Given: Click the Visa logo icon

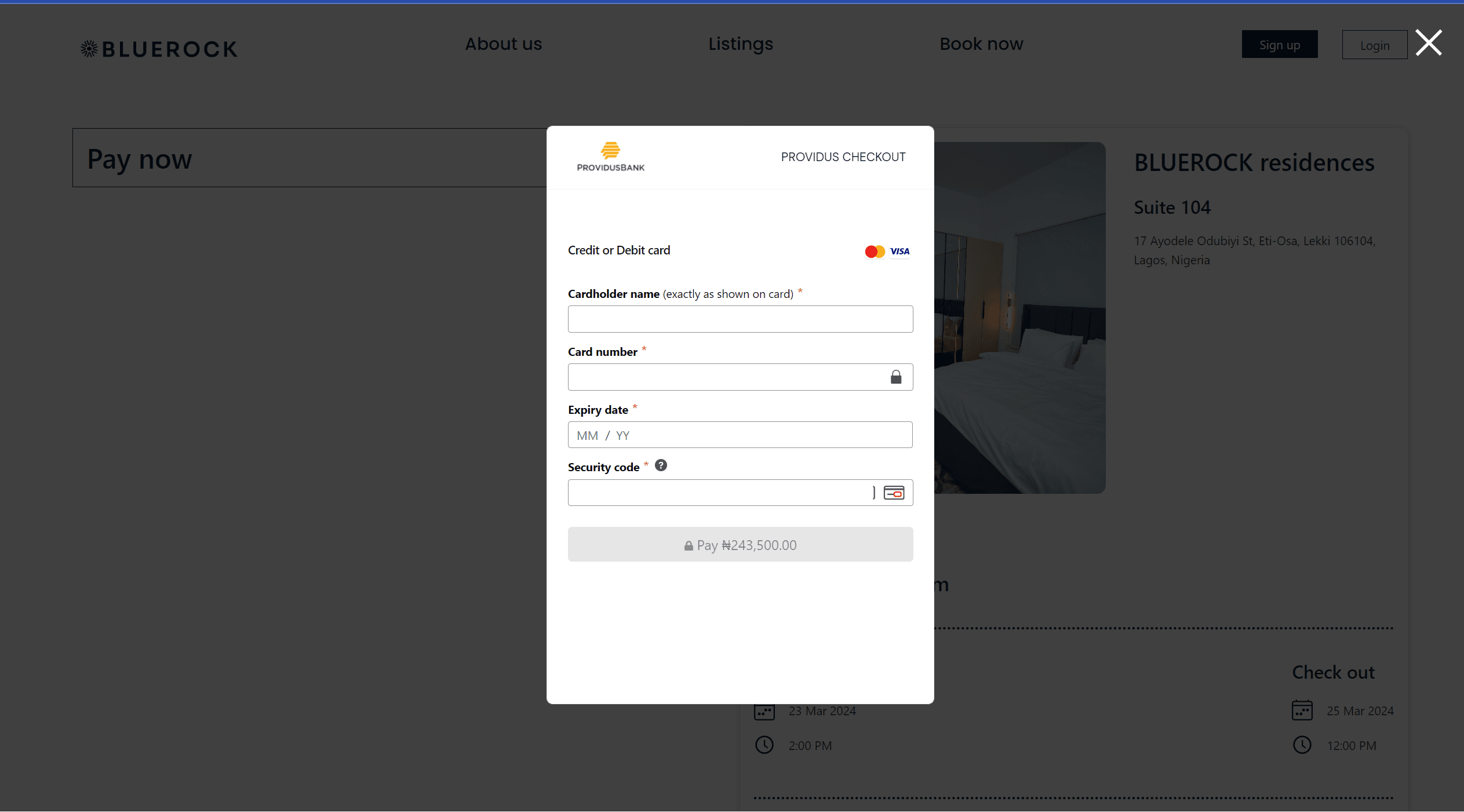Looking at the screenshot, I should click(899, 252).
